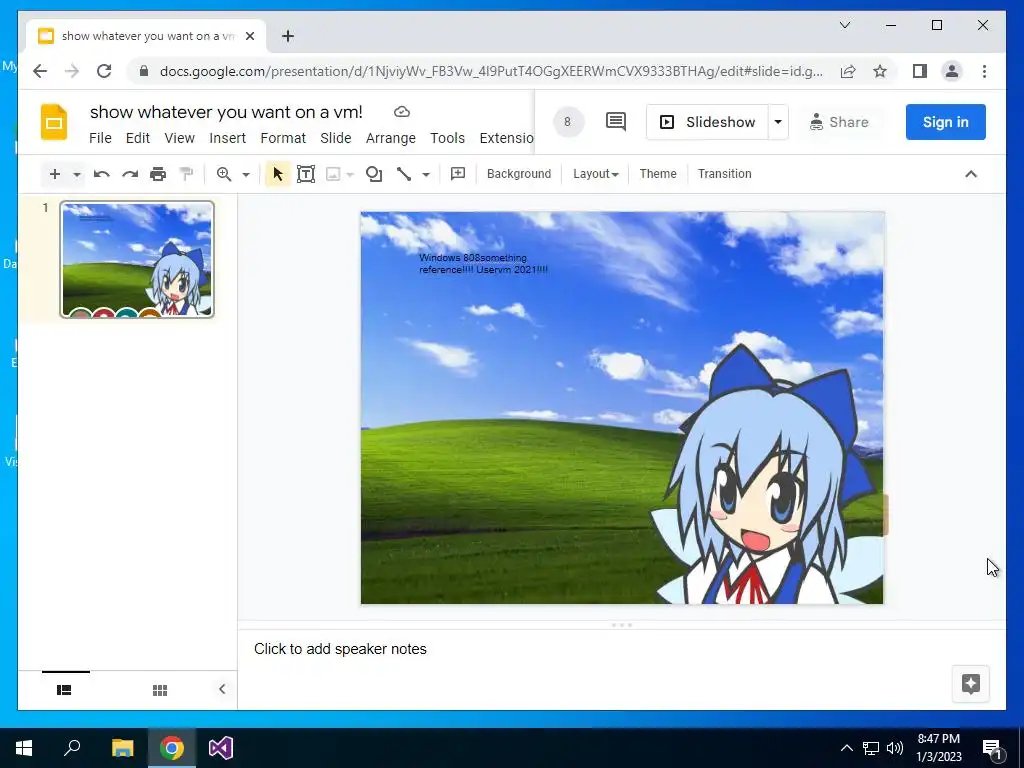Expand the insert image dropdown arrow
This screenshot has width=1024, height=768.
[x=350, y=174]
